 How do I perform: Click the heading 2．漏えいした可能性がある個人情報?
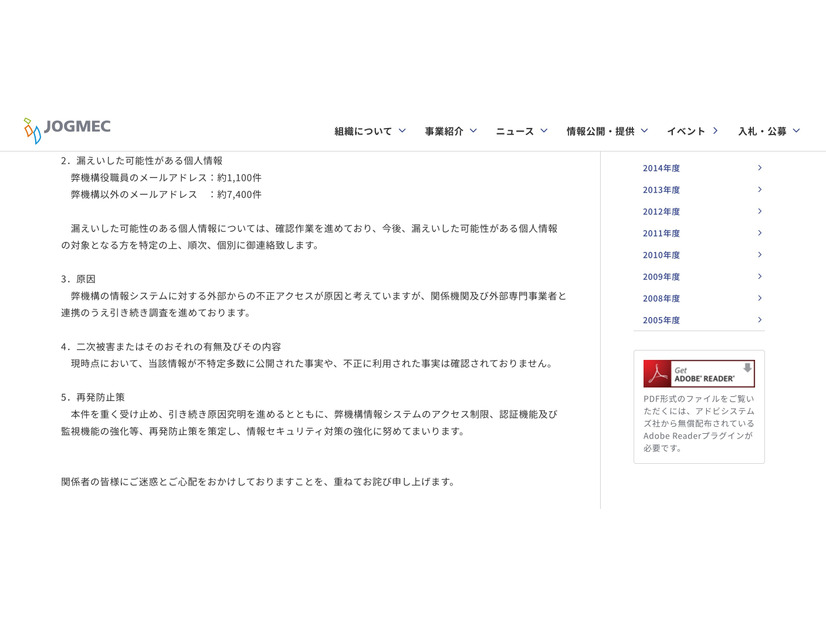142,161
